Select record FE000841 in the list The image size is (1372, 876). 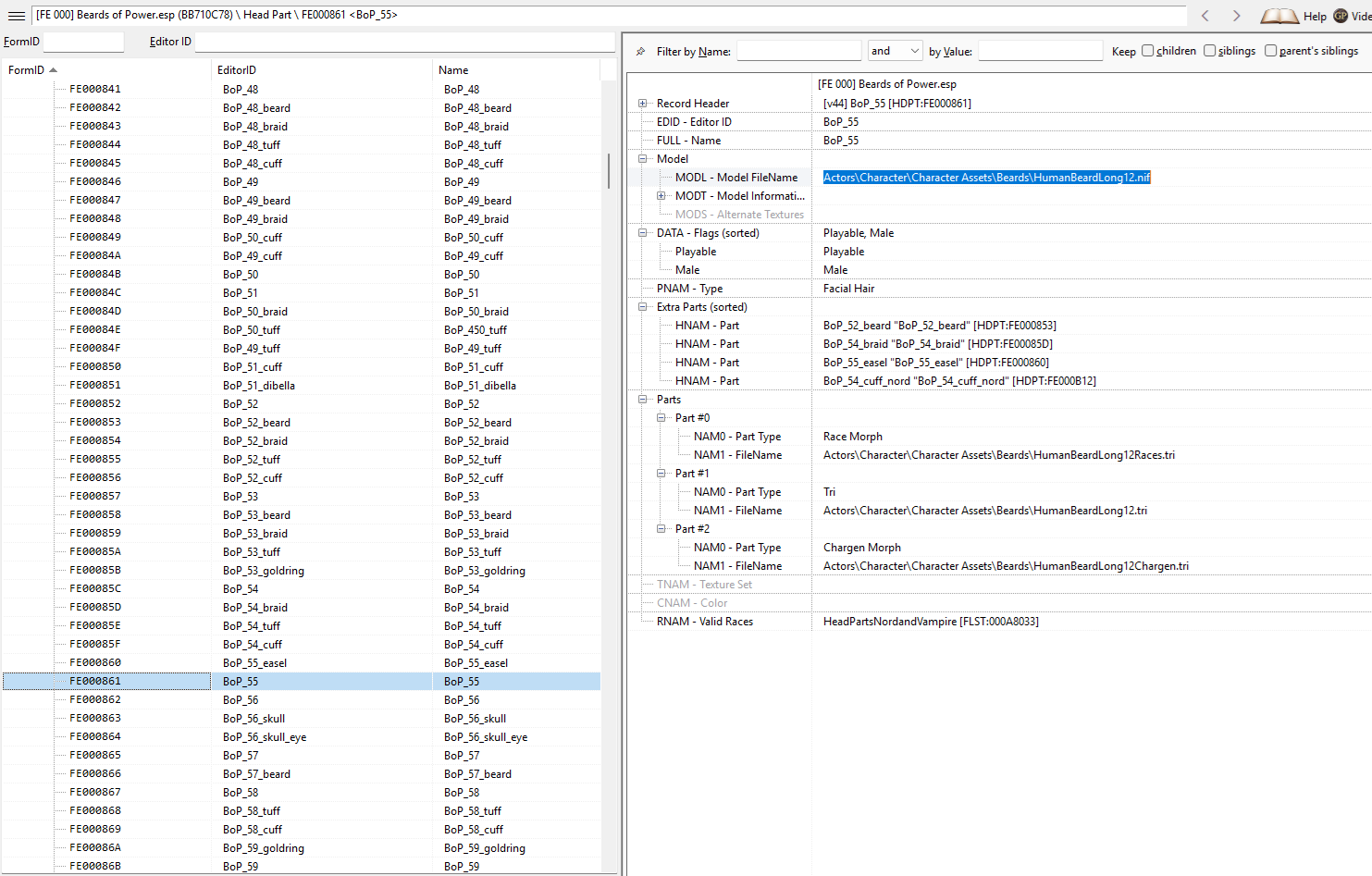point(301,89)
